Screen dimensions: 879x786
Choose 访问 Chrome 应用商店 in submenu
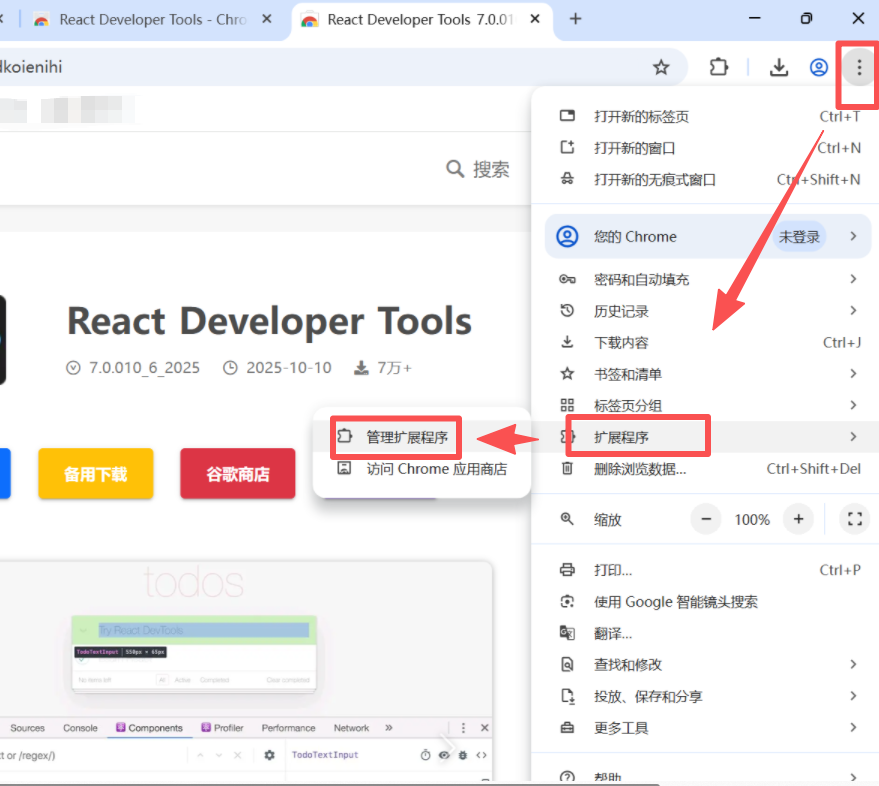422,469
